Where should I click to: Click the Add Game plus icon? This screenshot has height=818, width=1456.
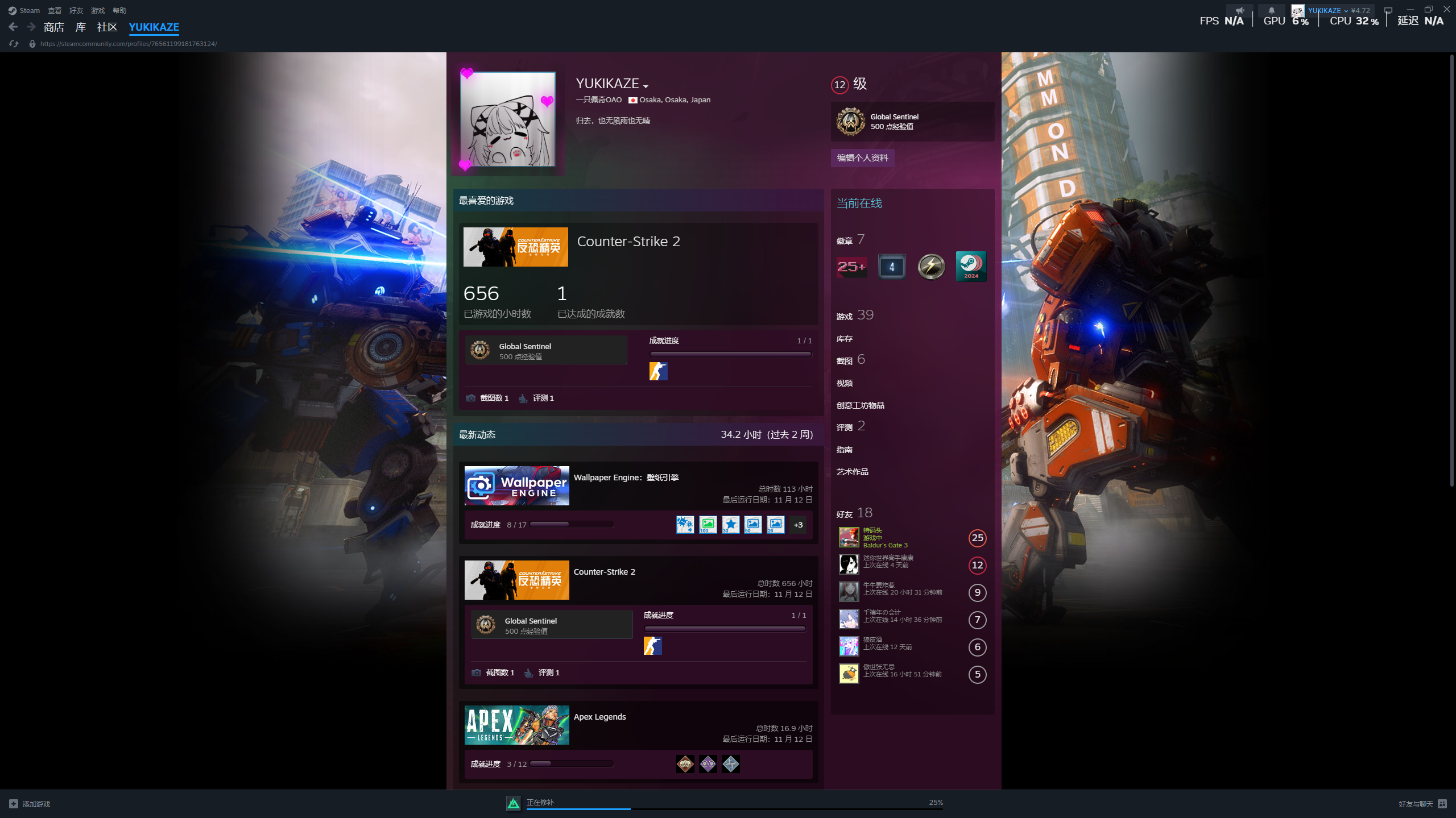[13, 804]
